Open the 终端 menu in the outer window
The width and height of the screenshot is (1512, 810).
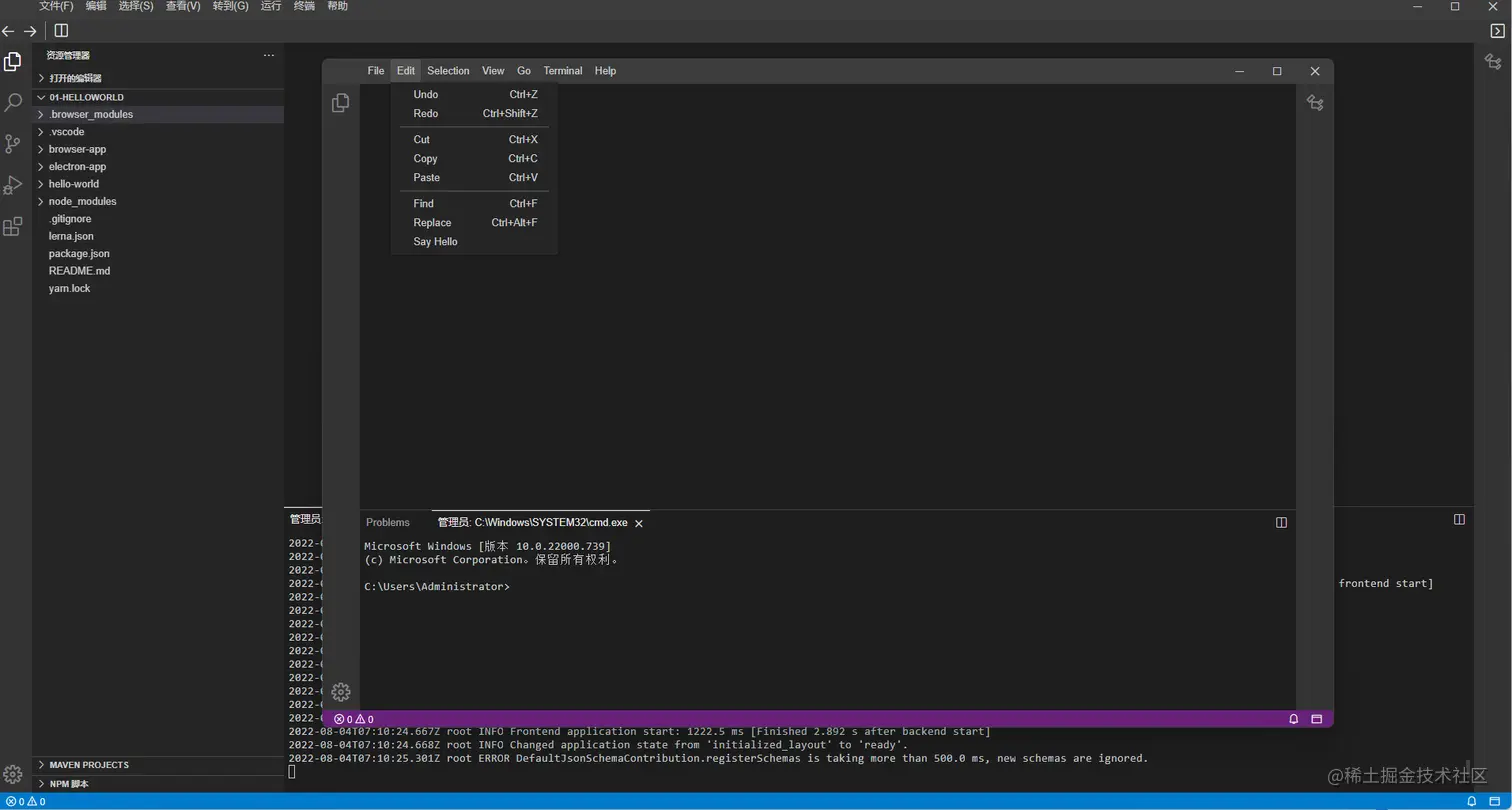tap(305, 6)
